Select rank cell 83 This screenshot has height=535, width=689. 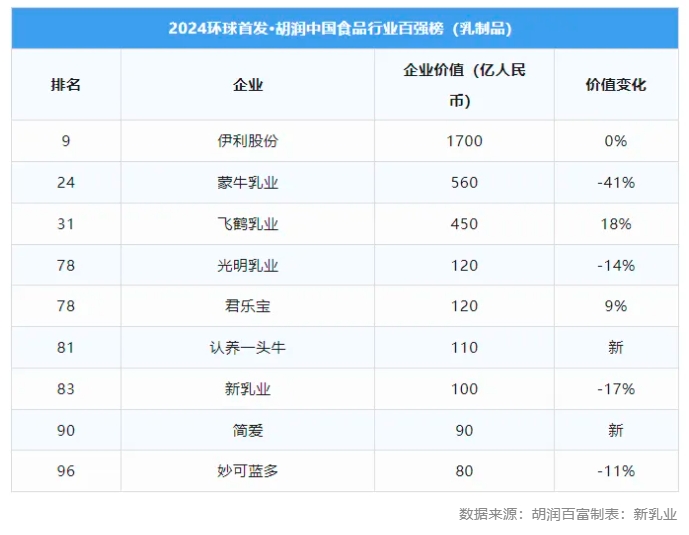[66, 389]
